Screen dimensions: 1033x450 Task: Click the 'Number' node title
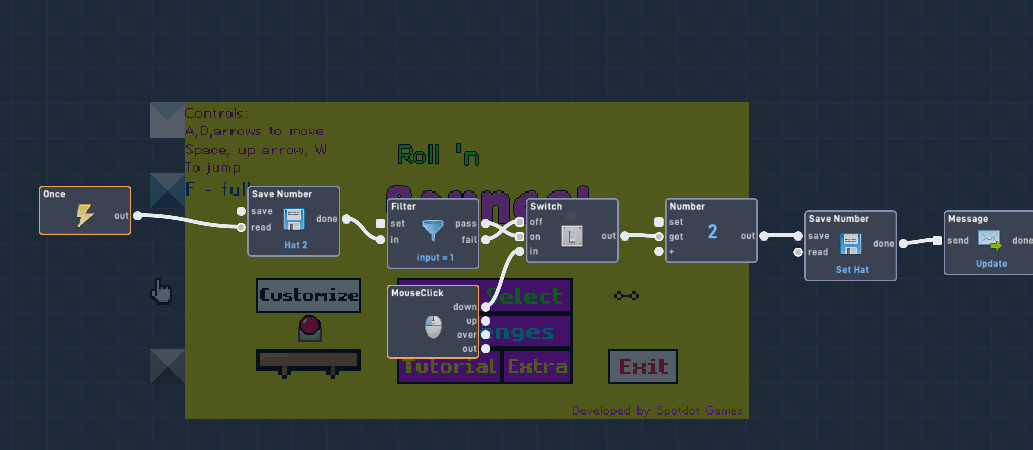pyautogui.click(x=687, y=207)
